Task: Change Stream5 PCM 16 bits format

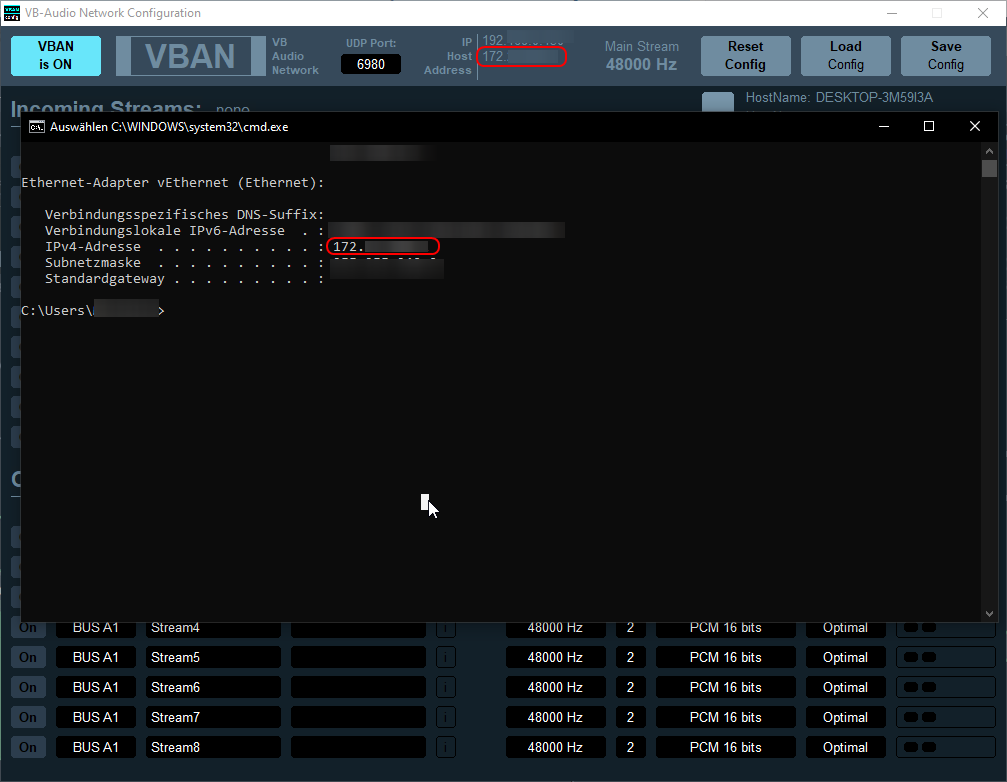Action: tap(726, 657)
